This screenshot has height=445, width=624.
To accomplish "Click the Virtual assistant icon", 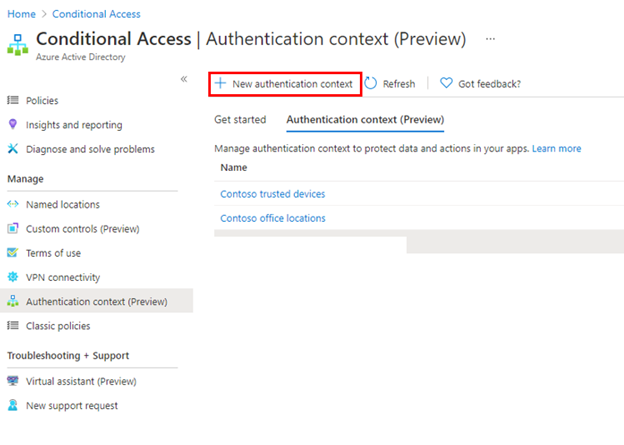I will 13,381.
